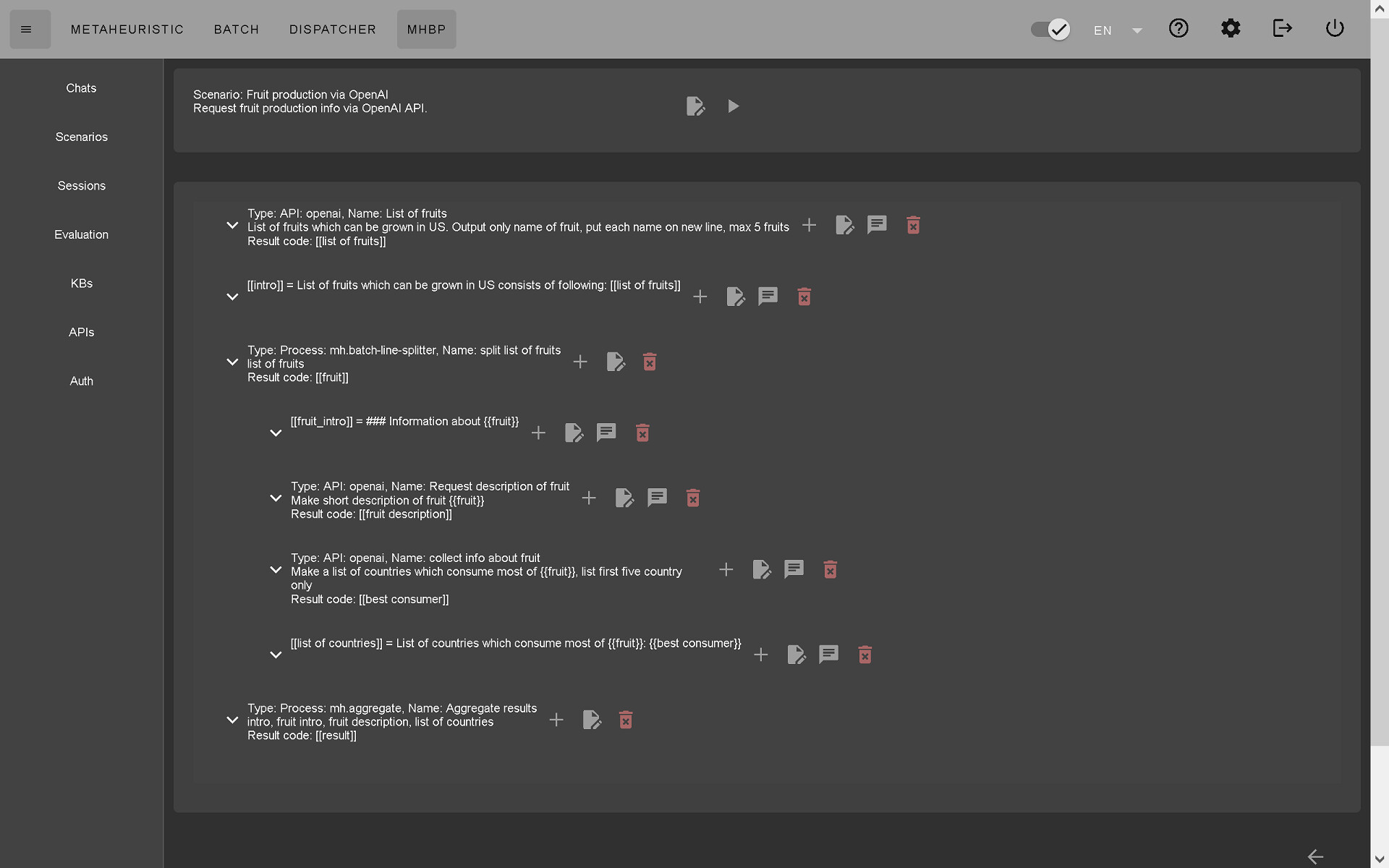Switch to the Dispatcher tab
The width and height of the screenshot is (1389, 868).
333,30
